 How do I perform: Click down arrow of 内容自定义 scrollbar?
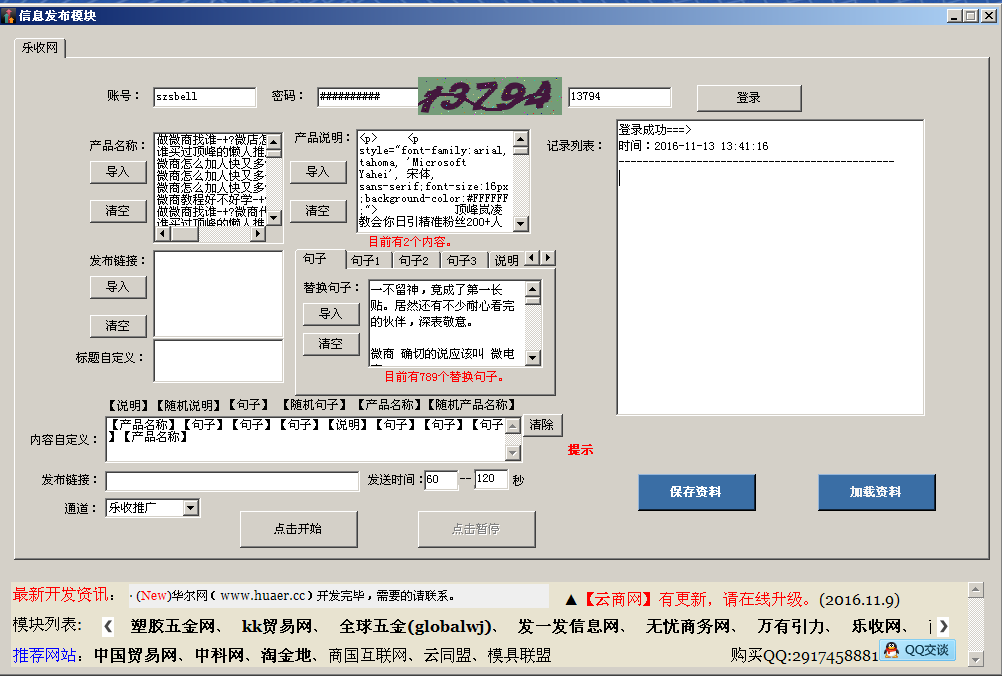pos(513,453)
